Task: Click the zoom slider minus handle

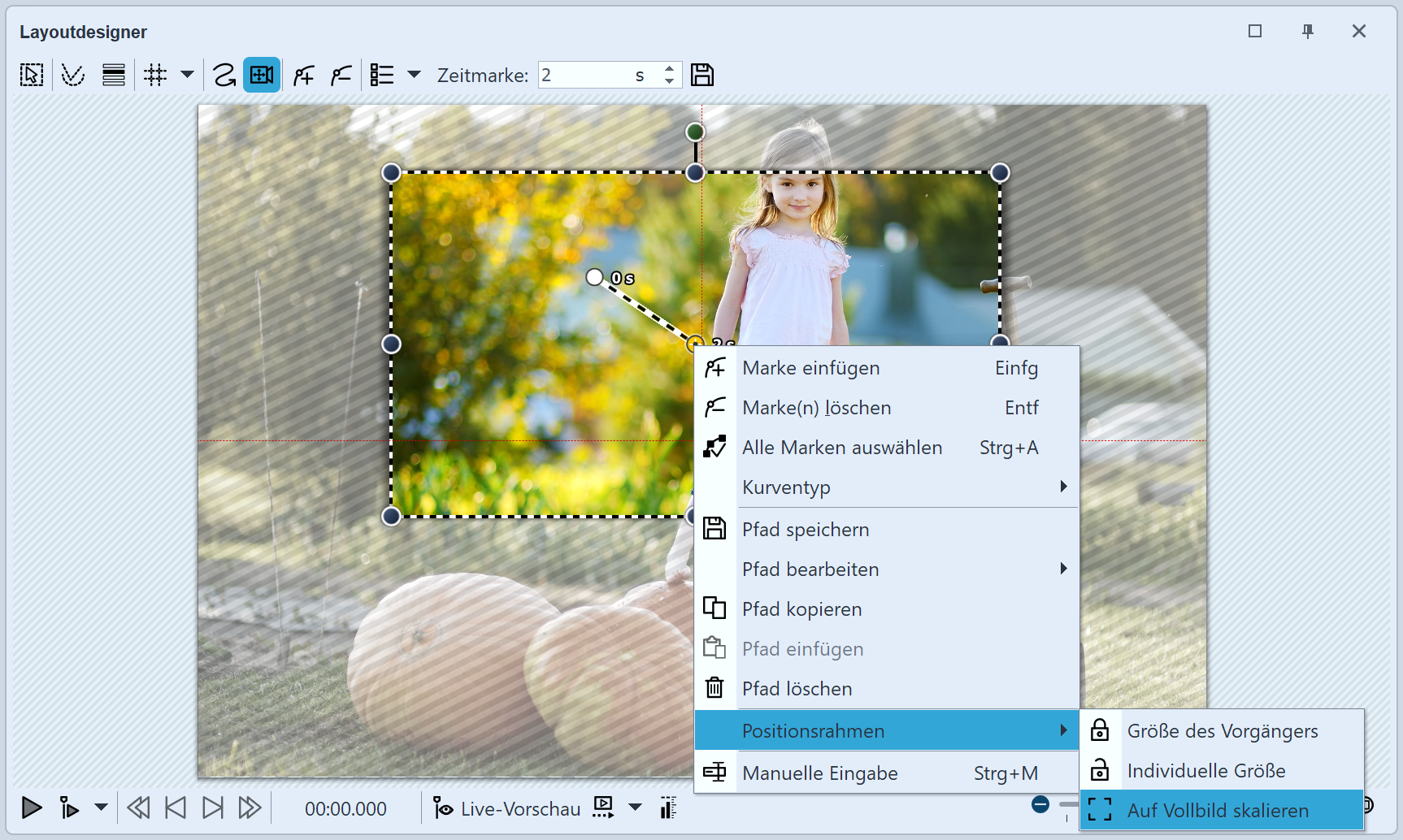Action: [x=1040, y=805]
